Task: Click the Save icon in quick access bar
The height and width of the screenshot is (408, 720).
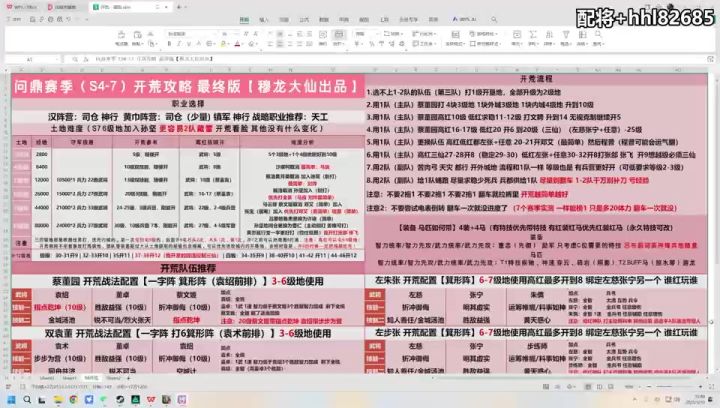Action: [32, 19]
